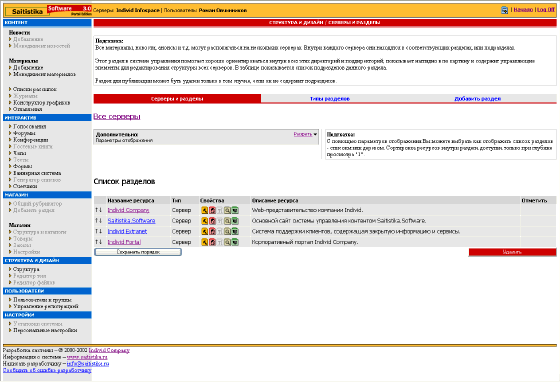
Task: Click Менеджмент новостей in sidebar
Action: coord(41,46)
